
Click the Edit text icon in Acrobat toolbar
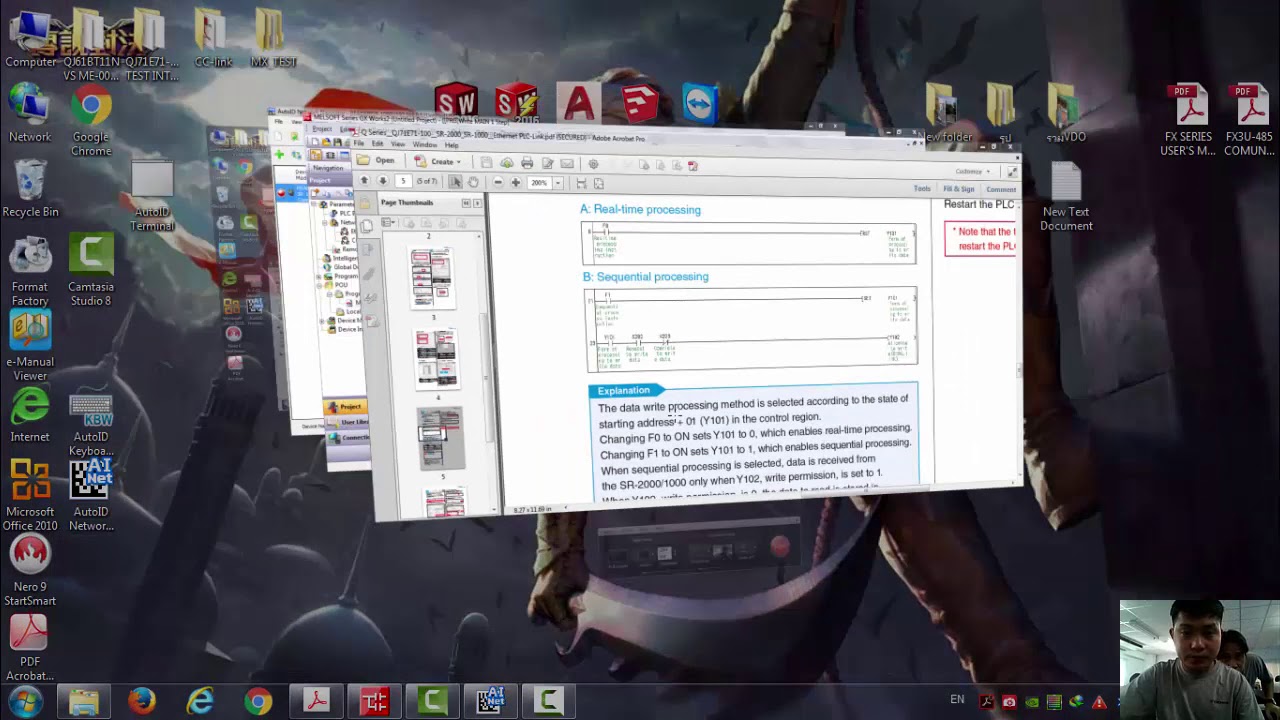[547, 163]
